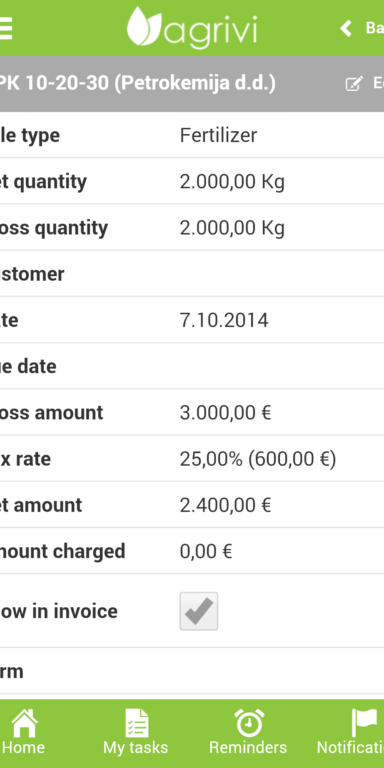Open the Reminders alarm clock icon
This screenshot has width=384, height=768.
[x=249, y=723]
